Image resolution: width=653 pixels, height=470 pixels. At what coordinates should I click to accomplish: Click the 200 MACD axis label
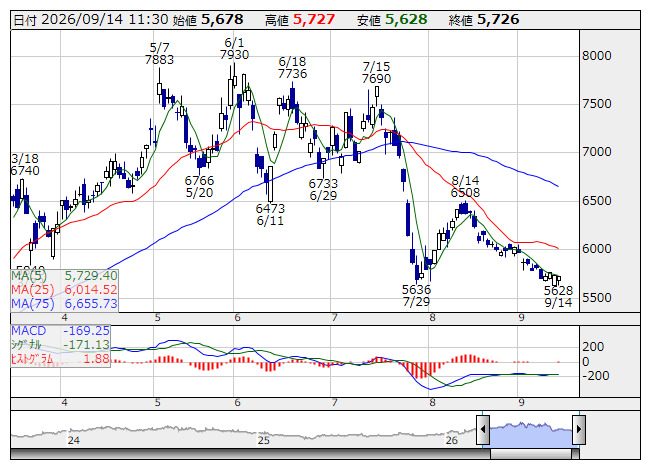(x=593, y=347)
